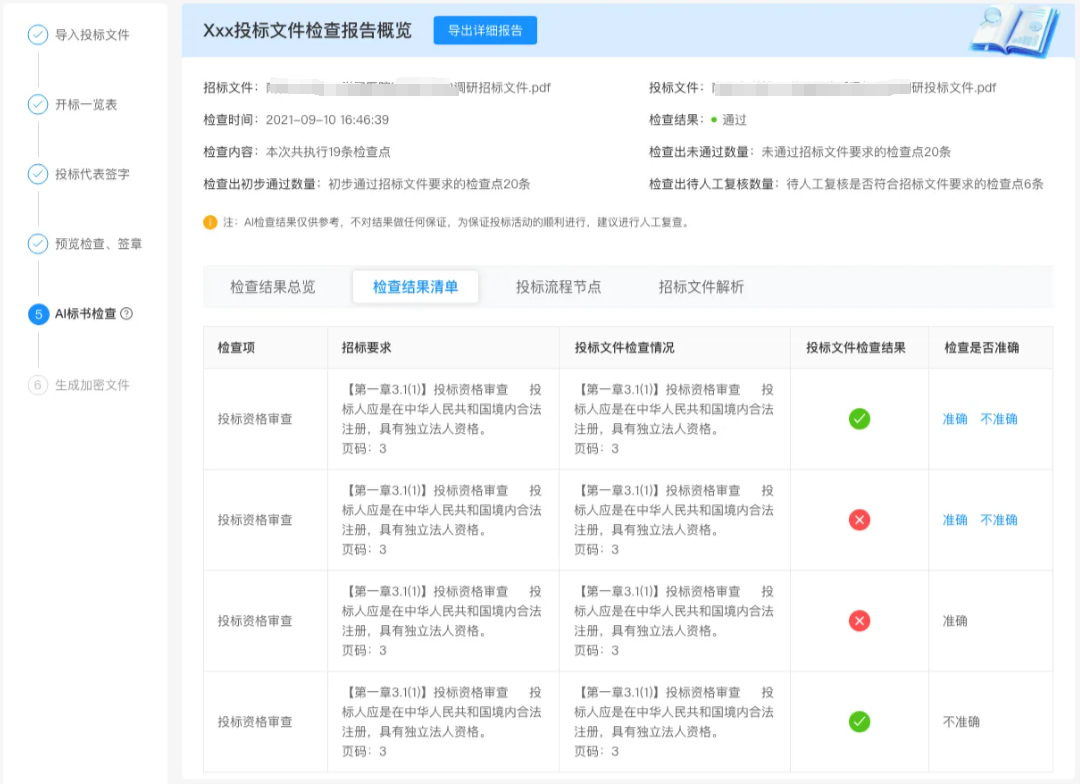Click the 导入投标文件 step checkmark icon
The height and width of the screenshot is (784, 1080).
[38, 34]
